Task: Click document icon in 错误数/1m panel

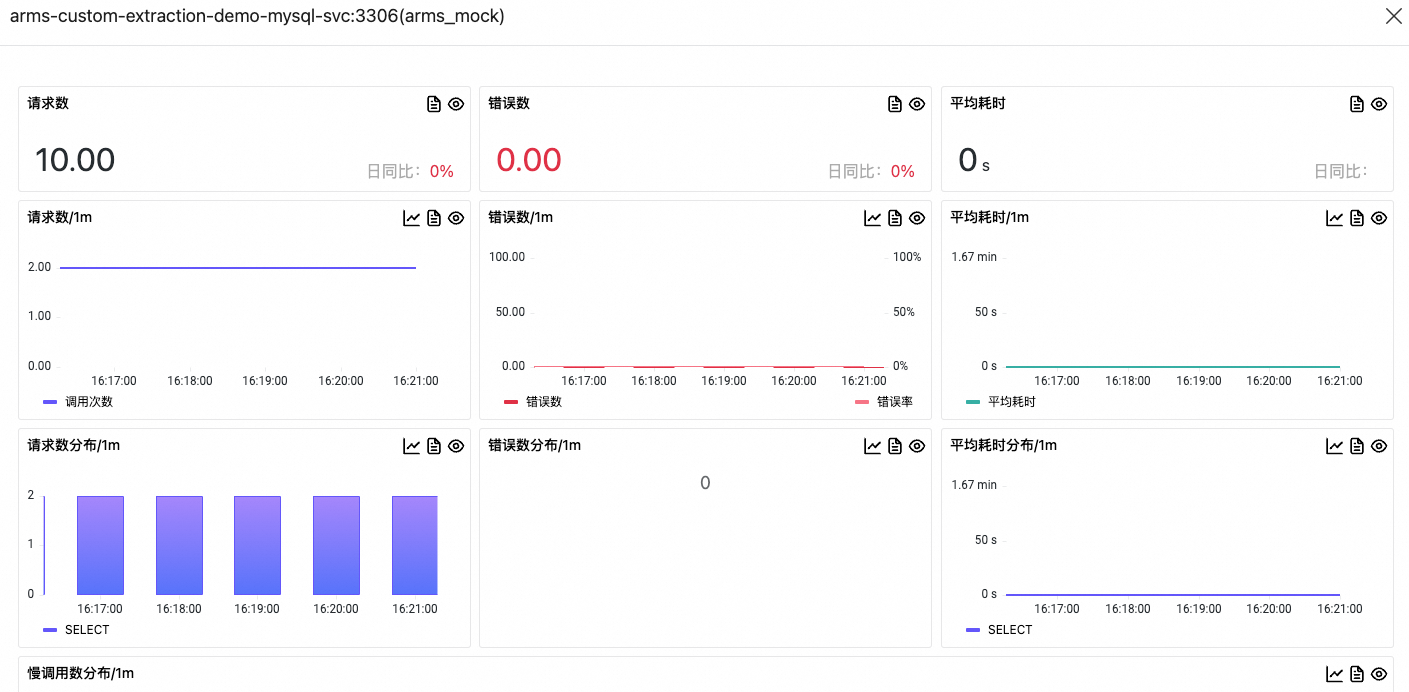Action: tap(895, 218)
